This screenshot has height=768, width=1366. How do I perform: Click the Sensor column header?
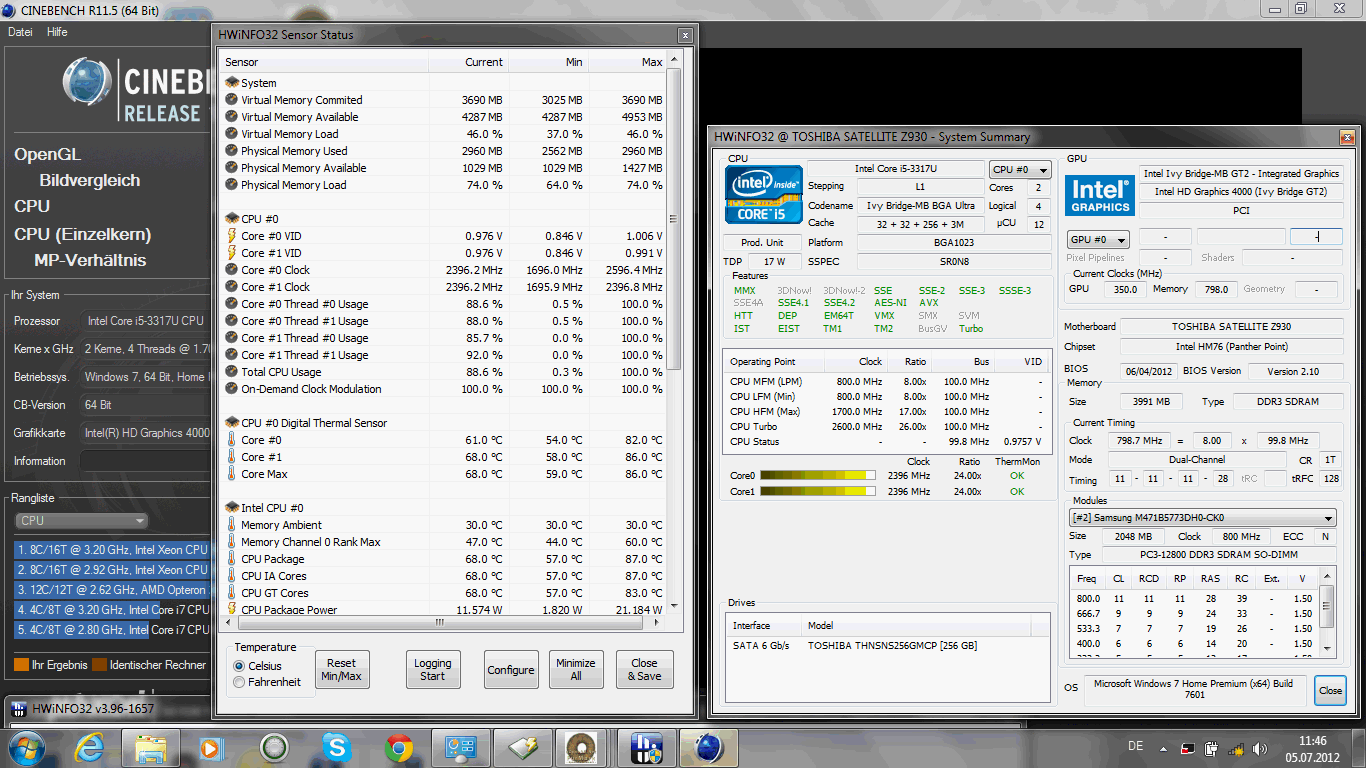(x=324, y=62)
